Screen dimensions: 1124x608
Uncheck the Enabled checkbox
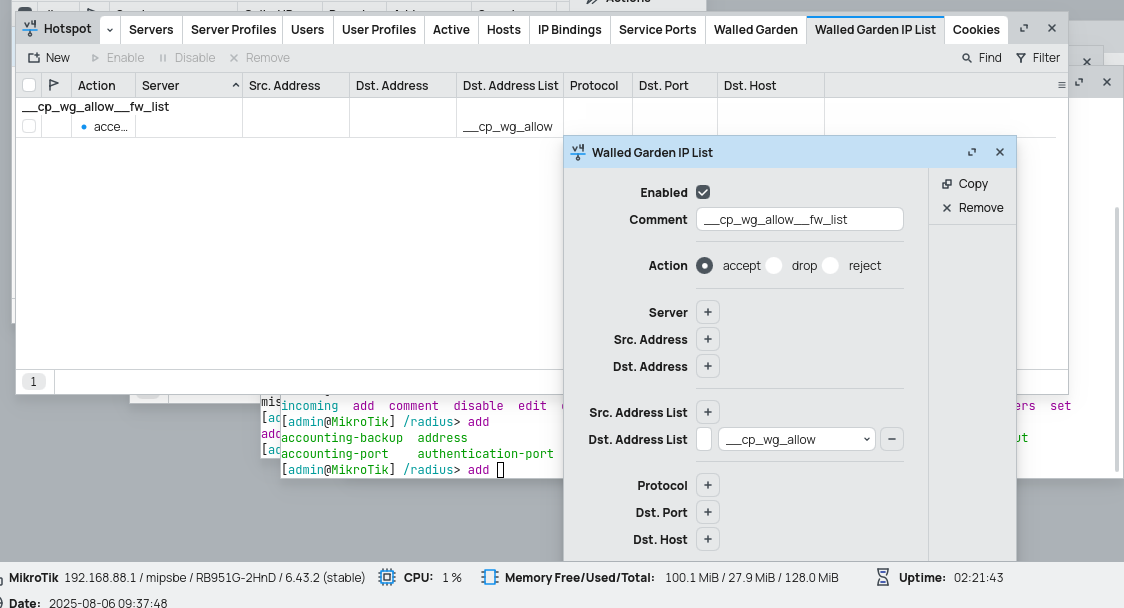point(703,192)
